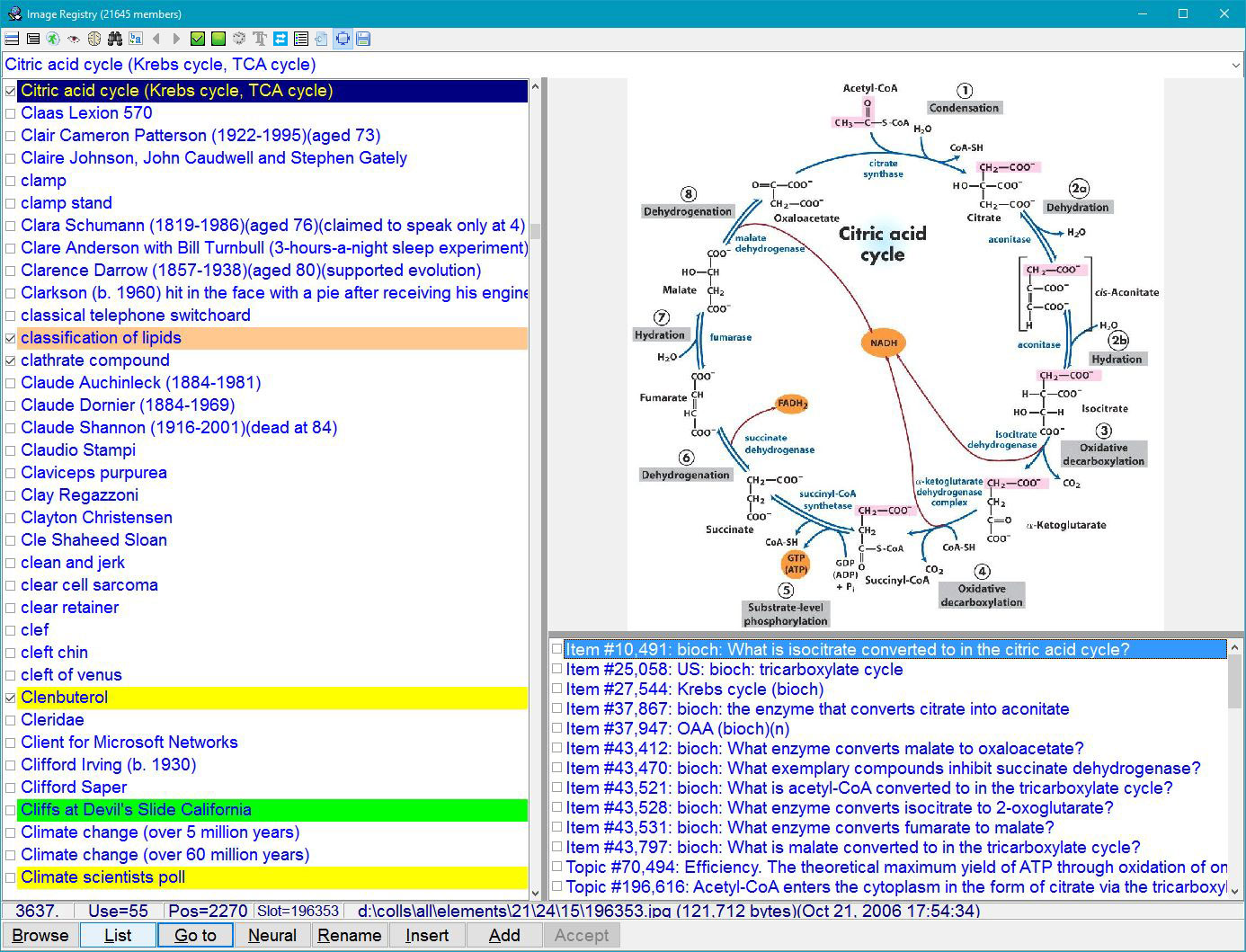Click the blue swap arrows icon
The width and height of the screenshot is (1246, 952).
280,39
